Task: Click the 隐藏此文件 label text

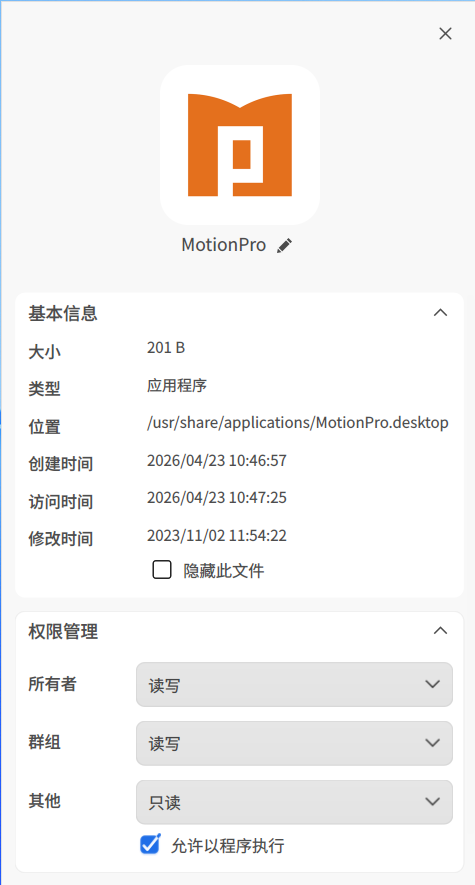Action: [x=224, y=571]
